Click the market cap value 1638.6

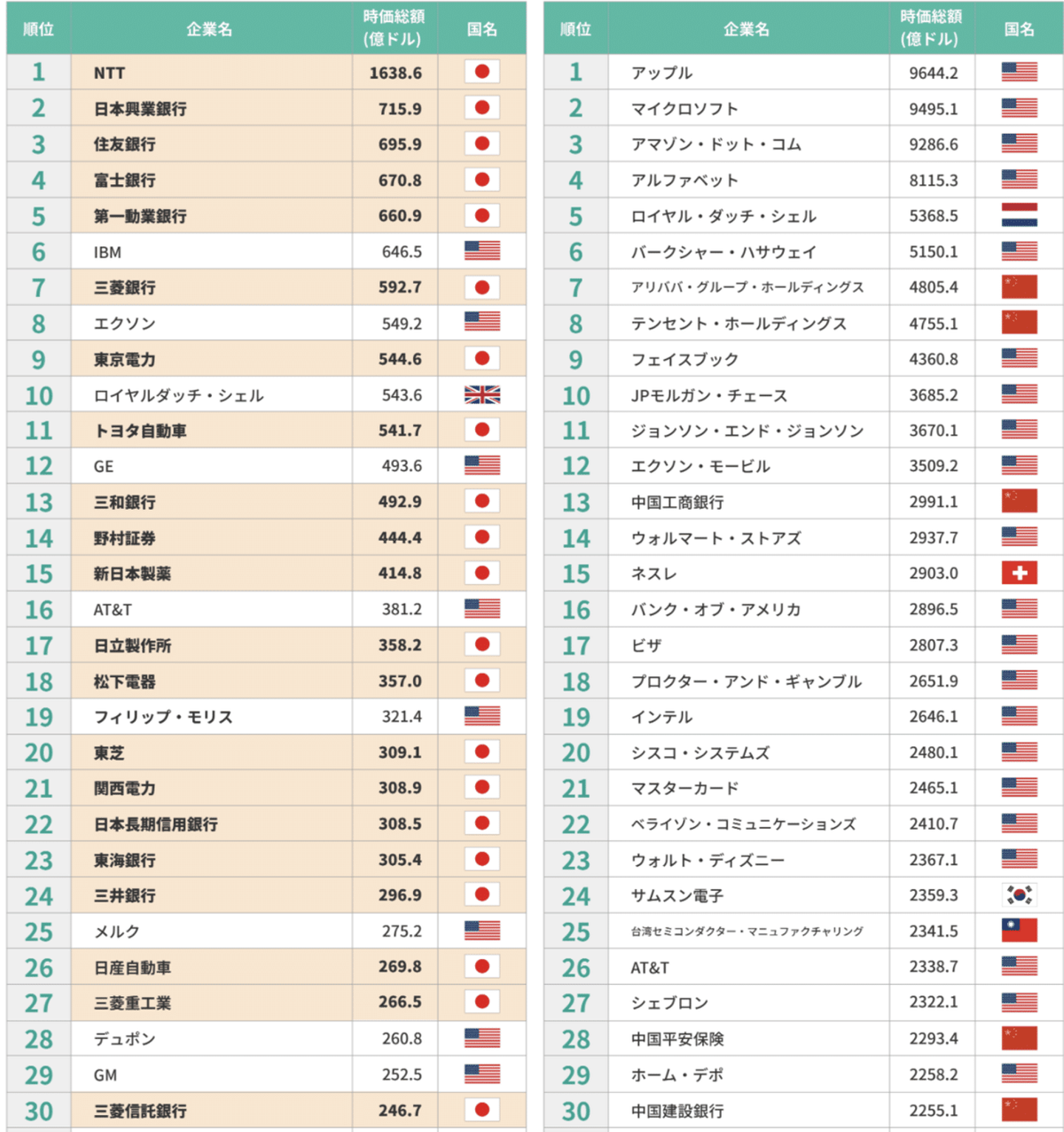[x=396, y=73]
